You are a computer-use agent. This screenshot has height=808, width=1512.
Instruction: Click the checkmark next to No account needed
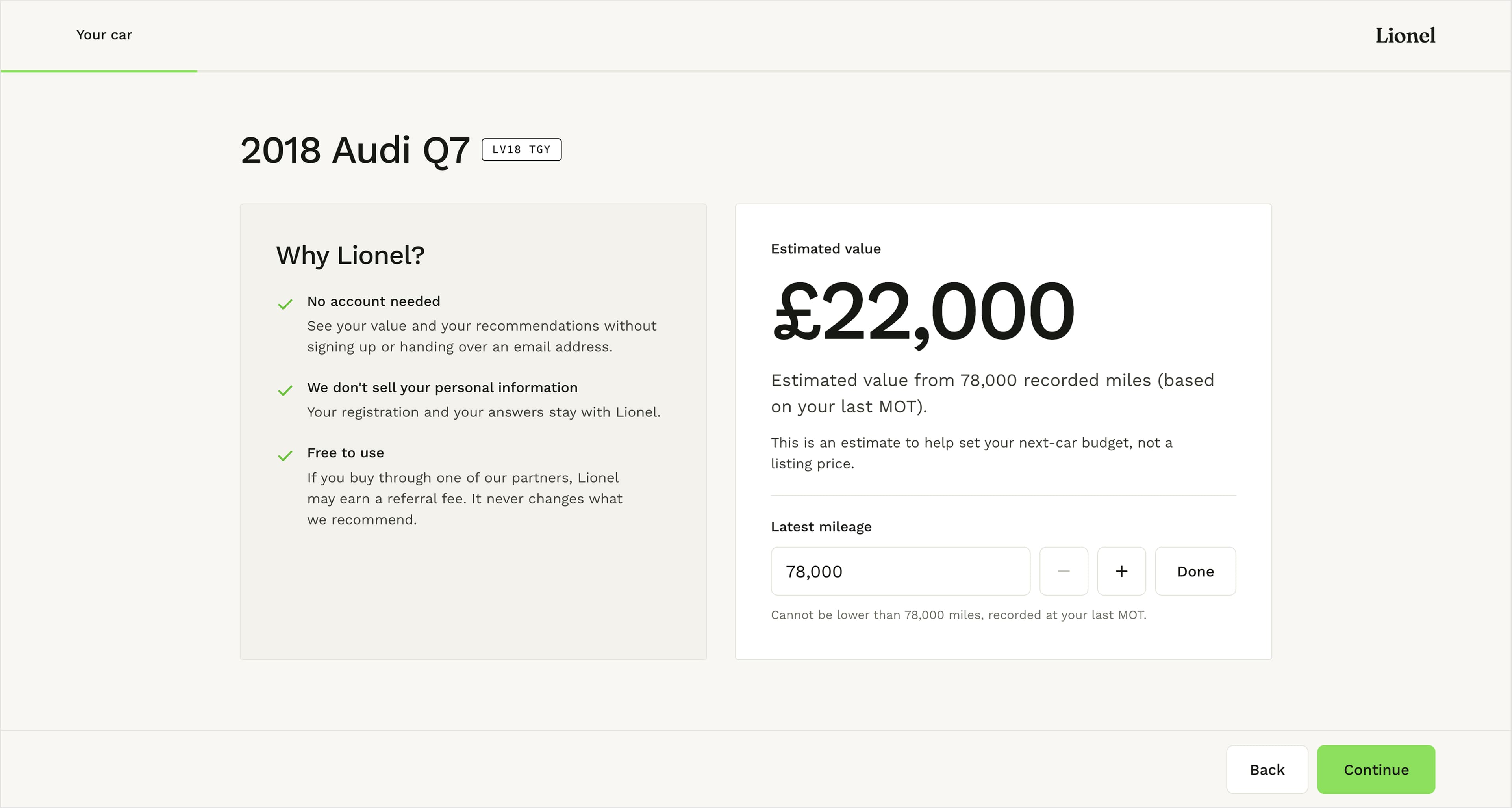click(x=285, y=304)
